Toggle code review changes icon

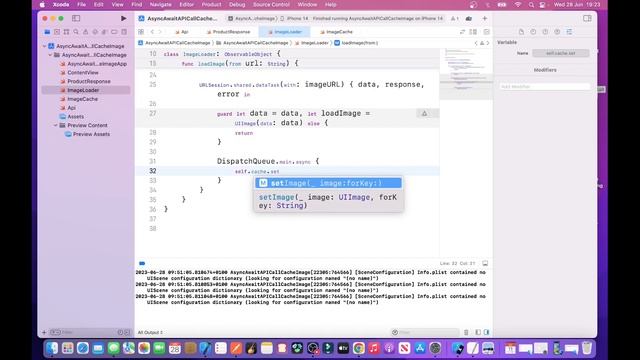[462, 32]
